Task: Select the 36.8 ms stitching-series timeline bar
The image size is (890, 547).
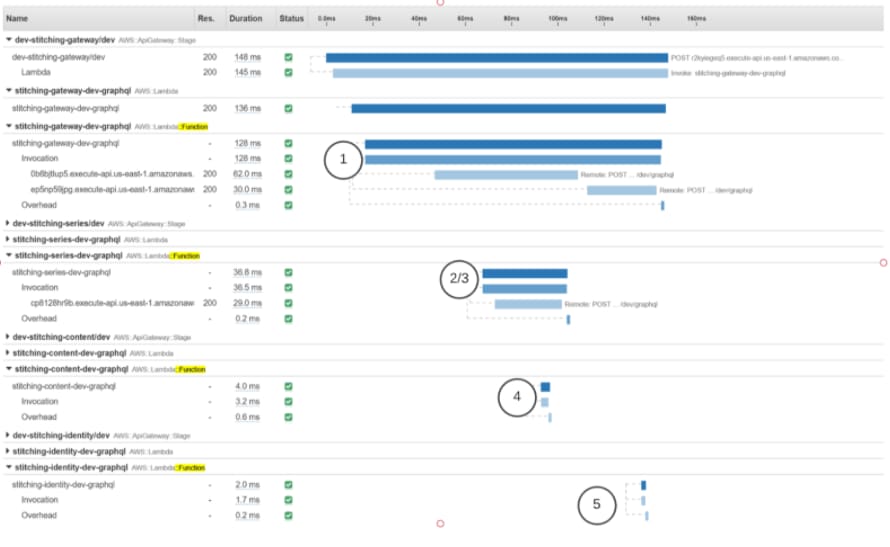Action: coord(525,274)
